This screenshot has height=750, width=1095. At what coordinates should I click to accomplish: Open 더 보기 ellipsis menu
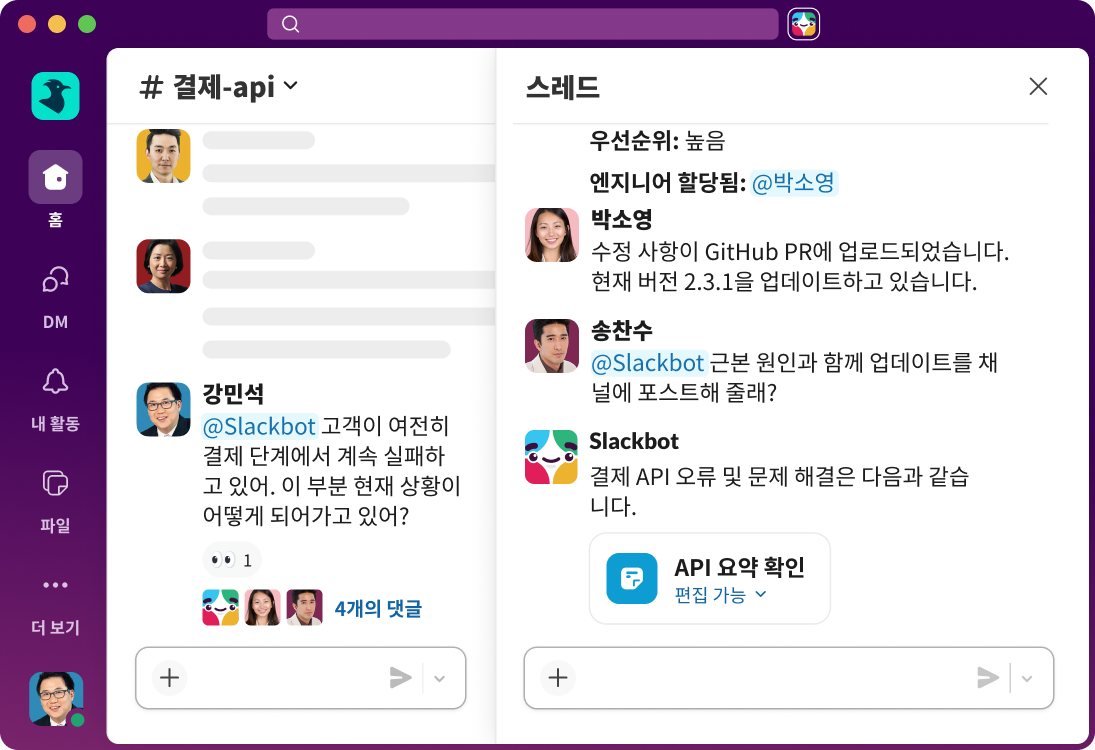pyautogui.click(x=55, y=585)
